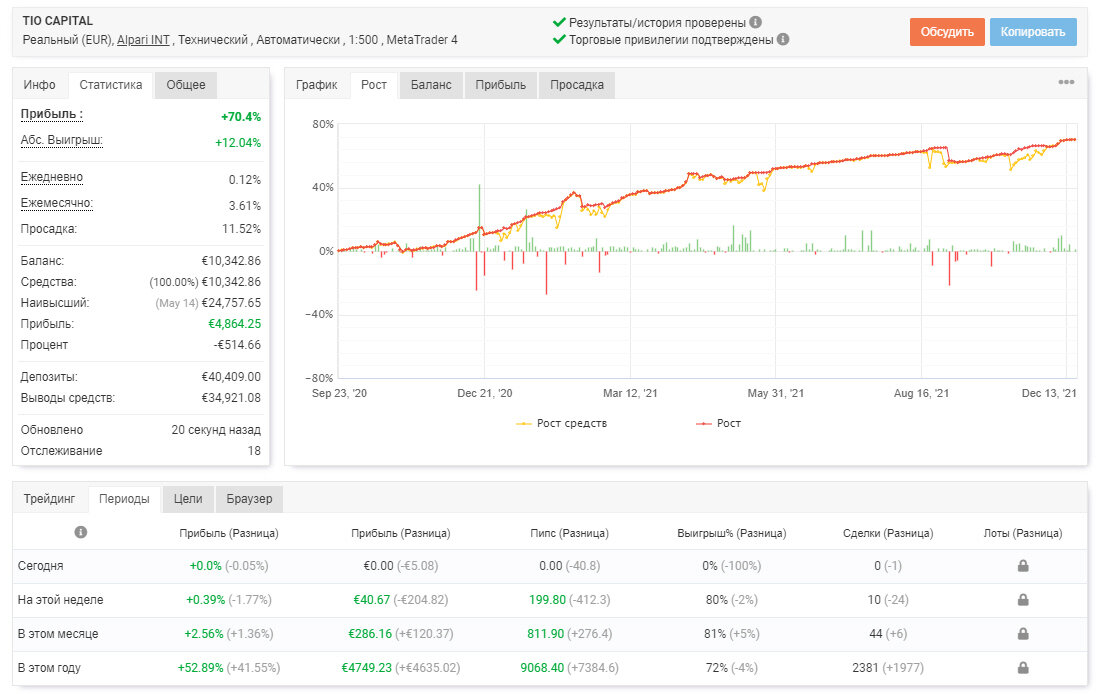Open the Баланс chart tab

[431, 85]
